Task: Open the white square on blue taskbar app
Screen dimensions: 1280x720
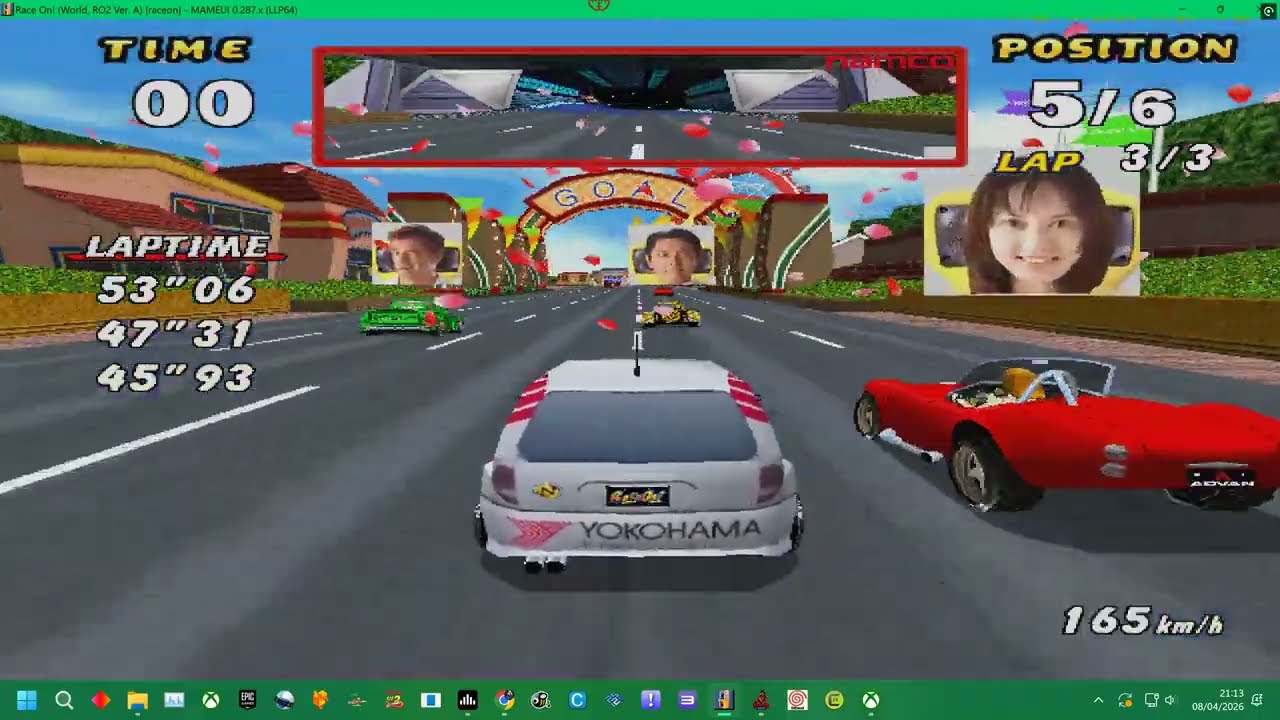Action: click(430, 700)
